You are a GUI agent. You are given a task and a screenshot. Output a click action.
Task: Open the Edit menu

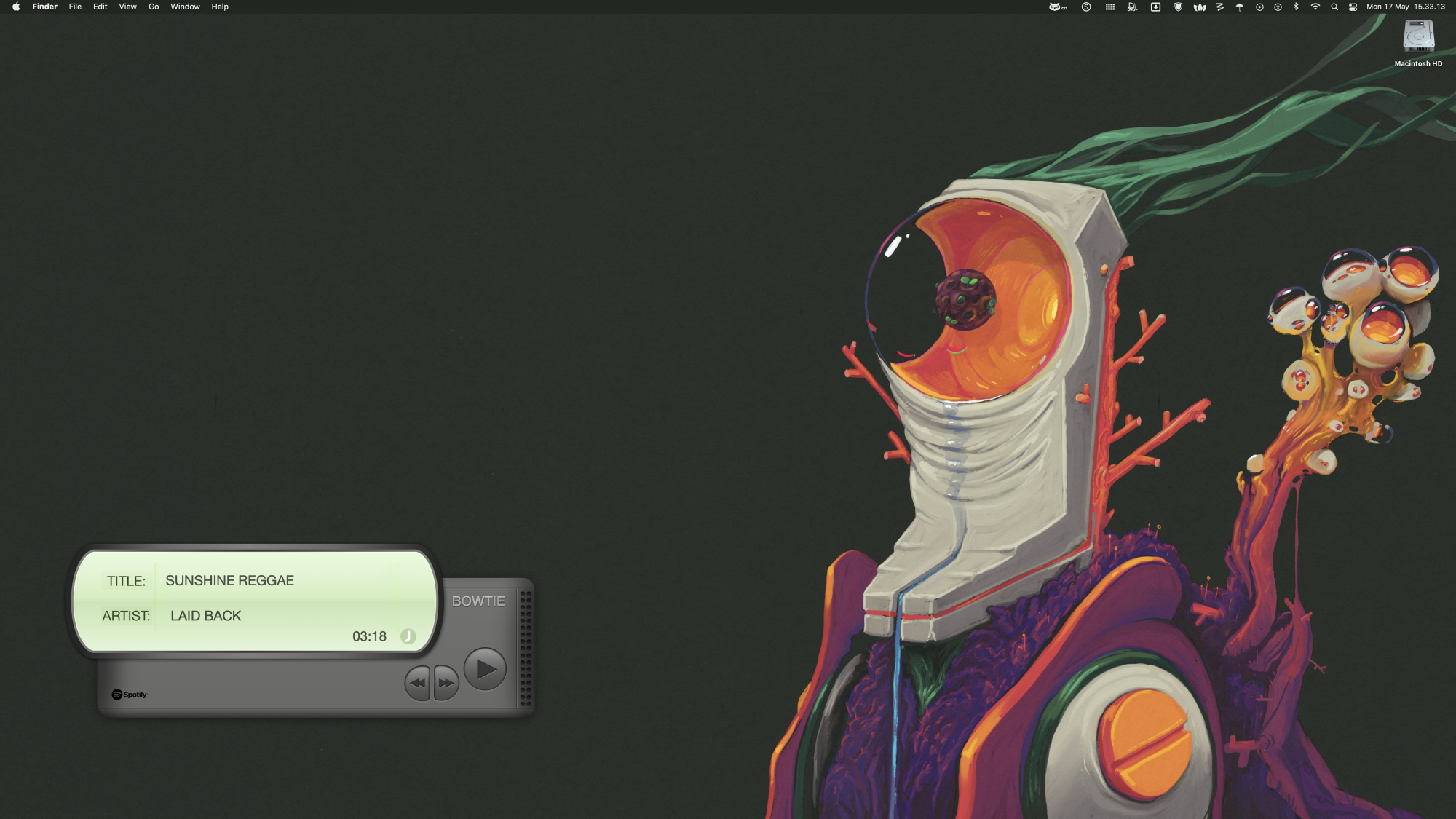(x=100, y=7)
